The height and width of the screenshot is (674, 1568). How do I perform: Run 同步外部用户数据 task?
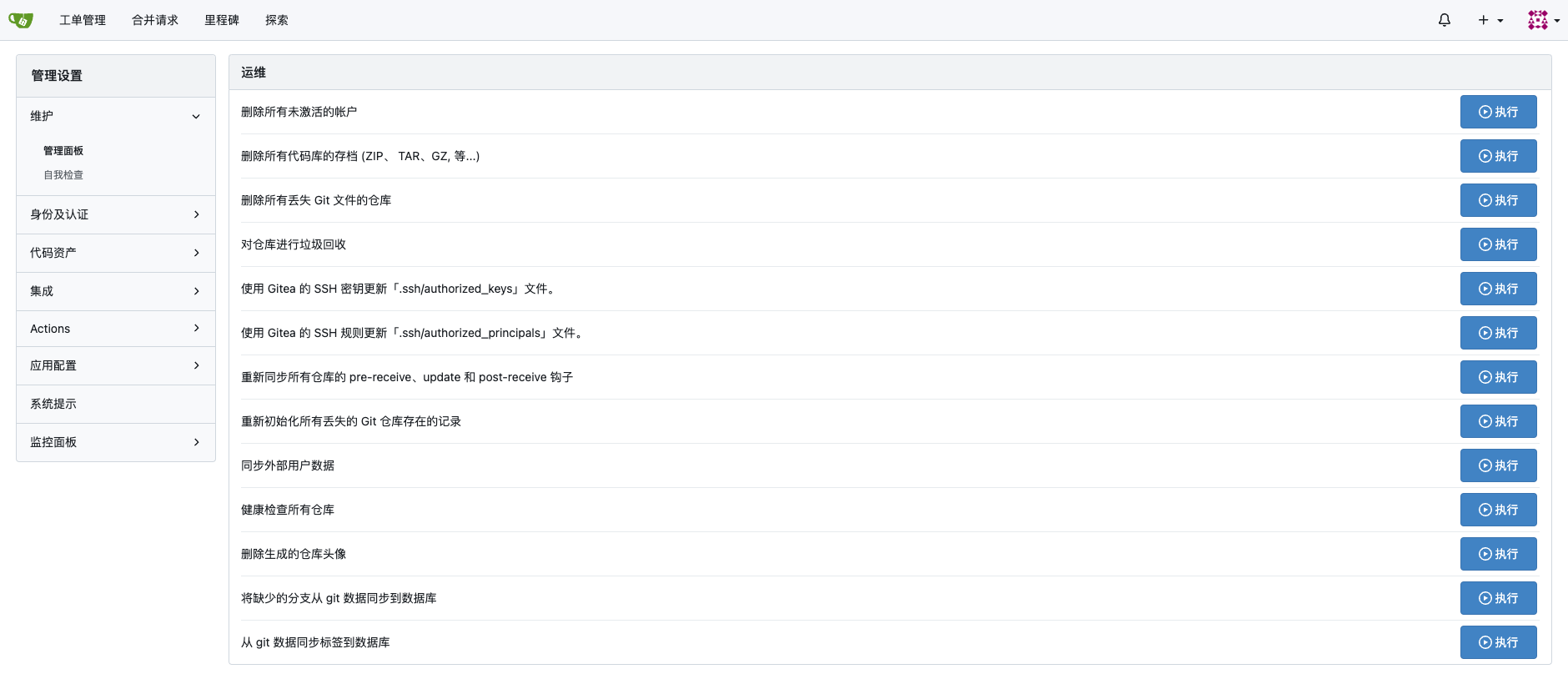coord(1498,465)
